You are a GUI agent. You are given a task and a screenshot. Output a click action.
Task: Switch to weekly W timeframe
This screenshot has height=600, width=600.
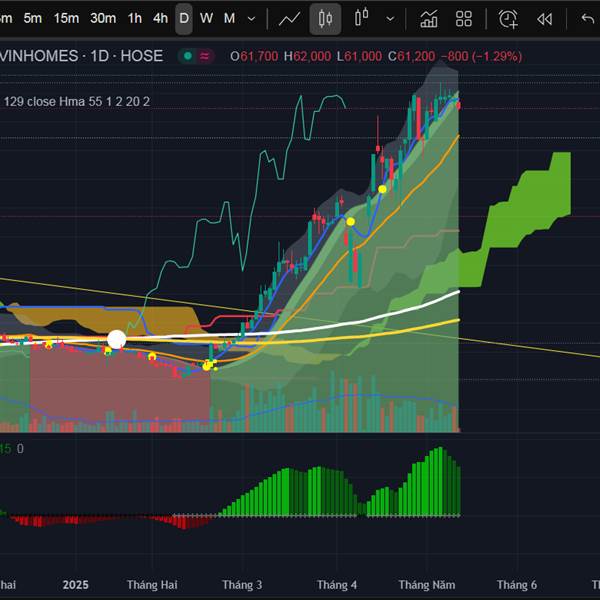pyautogui.click(x=206, y=18)
